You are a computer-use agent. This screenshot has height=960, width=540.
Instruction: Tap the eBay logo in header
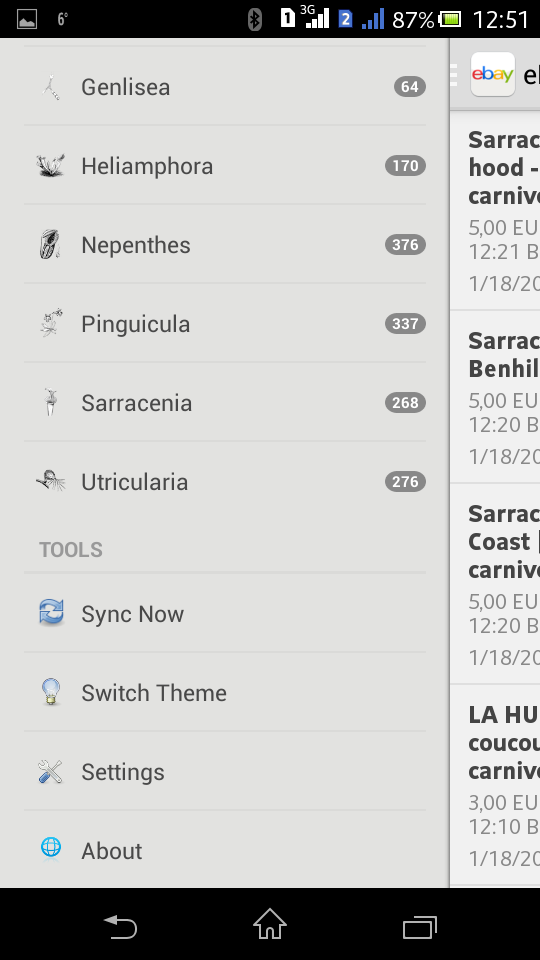coord(493,74)
